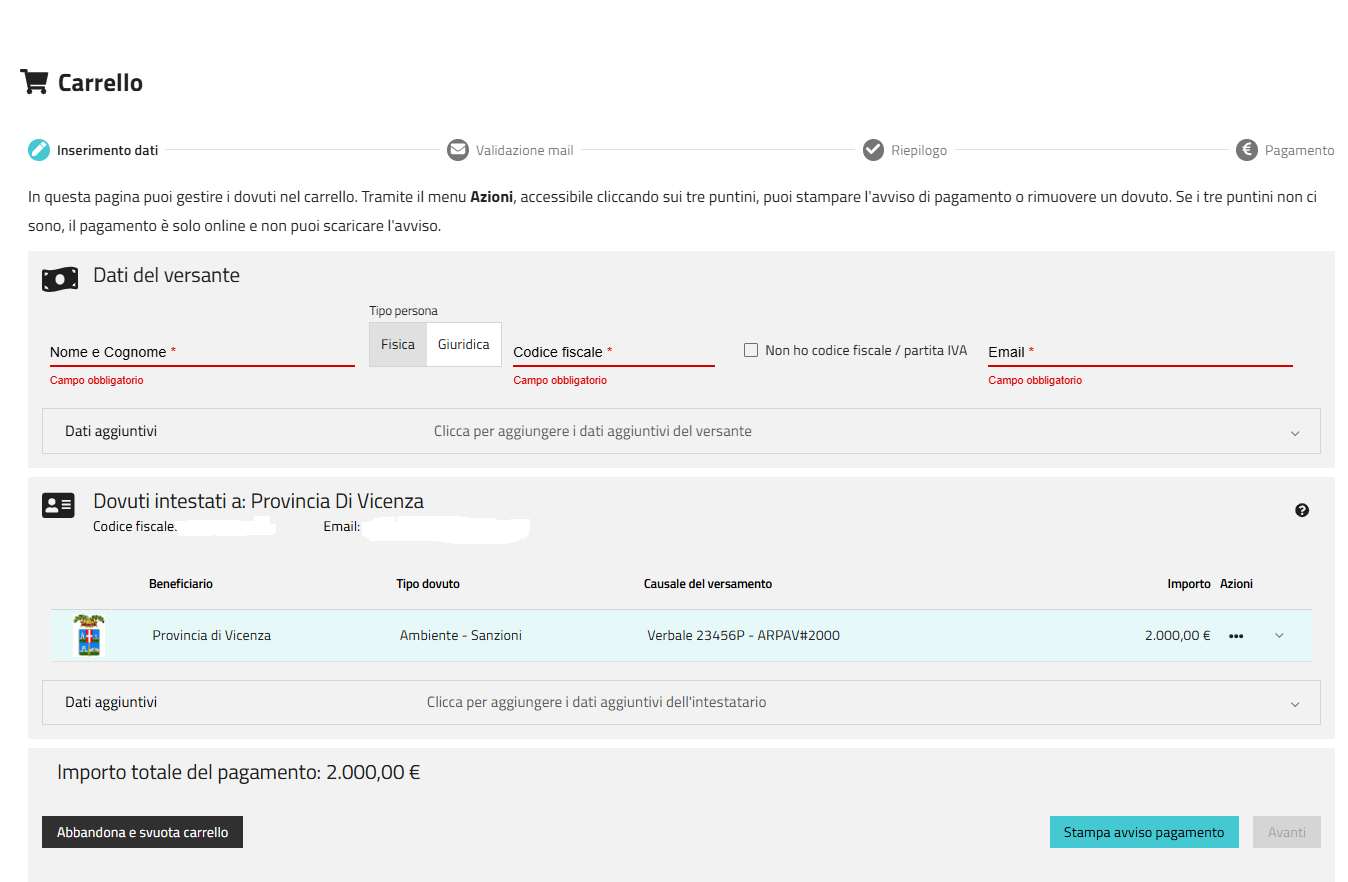Click the shopping cart icon beside Carrello
This screenshot has width=1348, height=882.
point(34,82)
